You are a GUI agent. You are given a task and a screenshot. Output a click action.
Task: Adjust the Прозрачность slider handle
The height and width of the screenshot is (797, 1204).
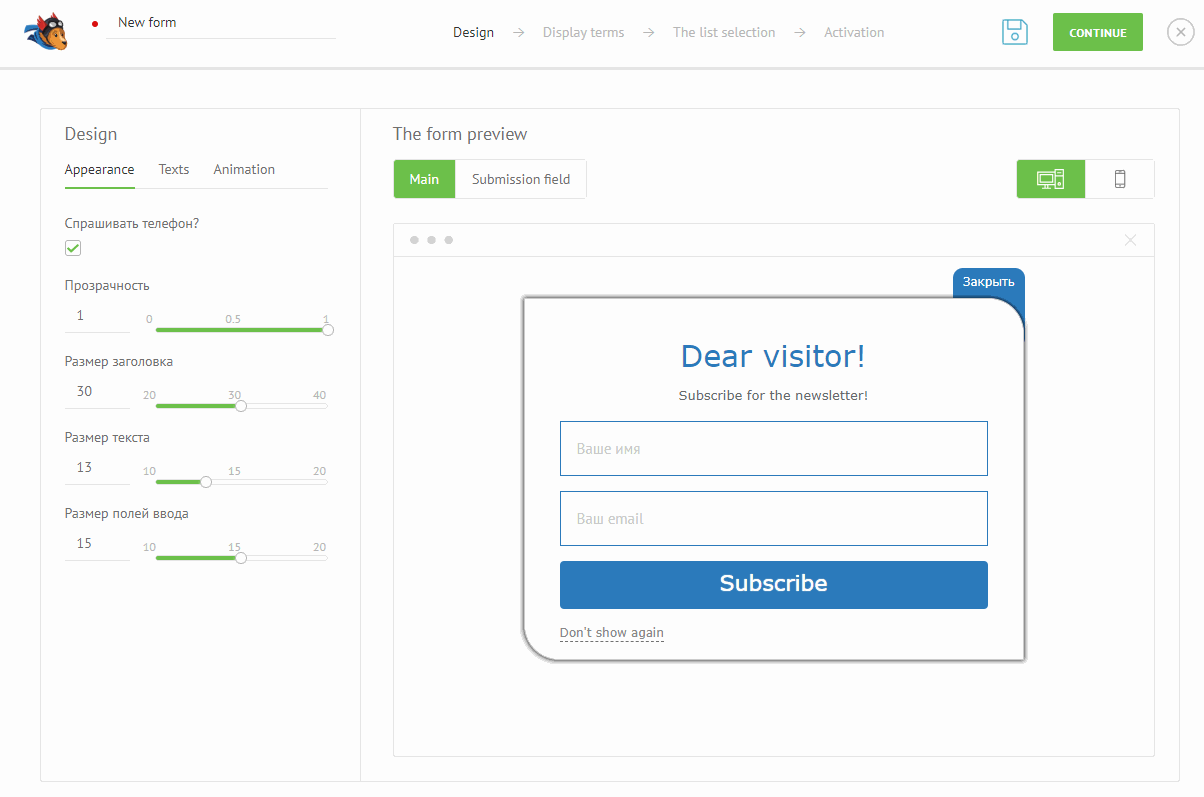click(x=328, y=330)
